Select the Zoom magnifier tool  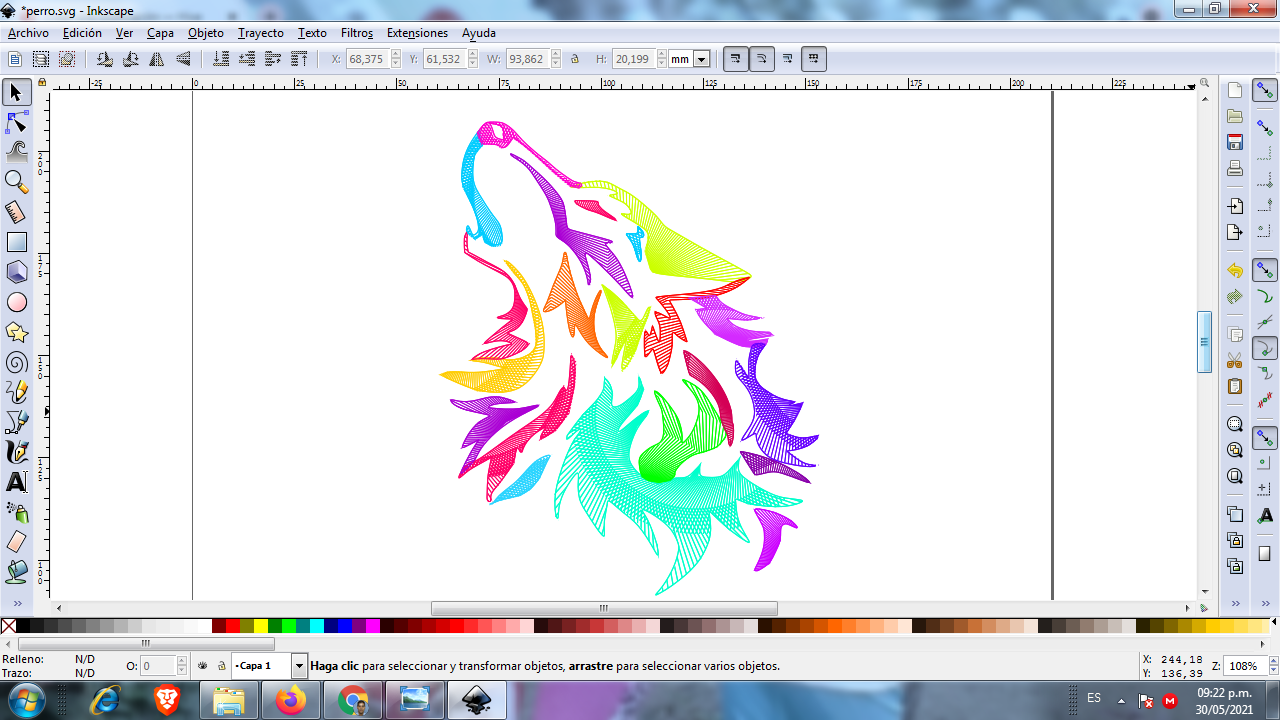coord(16,182)
